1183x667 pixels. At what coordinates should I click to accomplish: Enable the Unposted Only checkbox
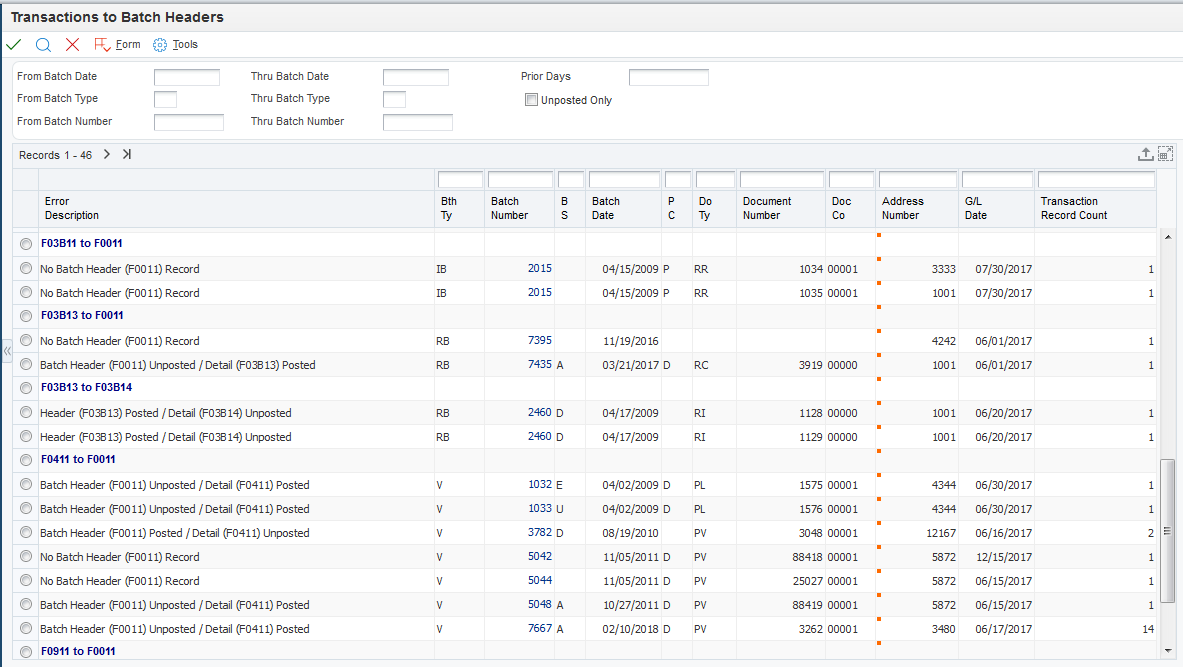click(531, 100)
